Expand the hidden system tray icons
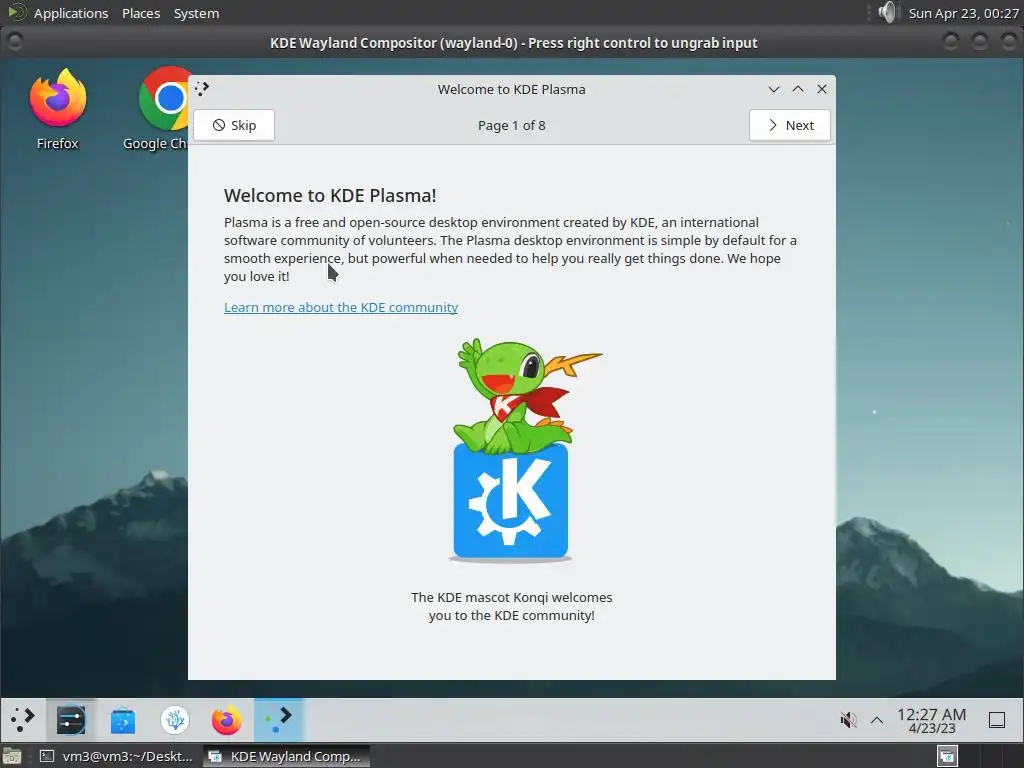Viewport: 1024px width, 768px height. tap(877, 720)
